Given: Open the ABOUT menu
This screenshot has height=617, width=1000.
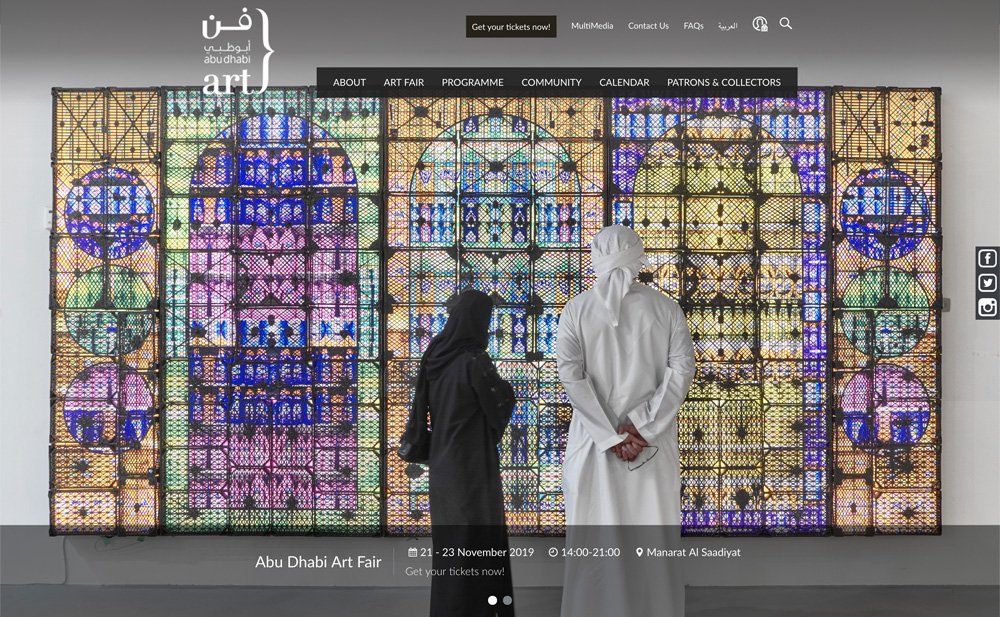Looking at the screenshot, I should point(349,82).
